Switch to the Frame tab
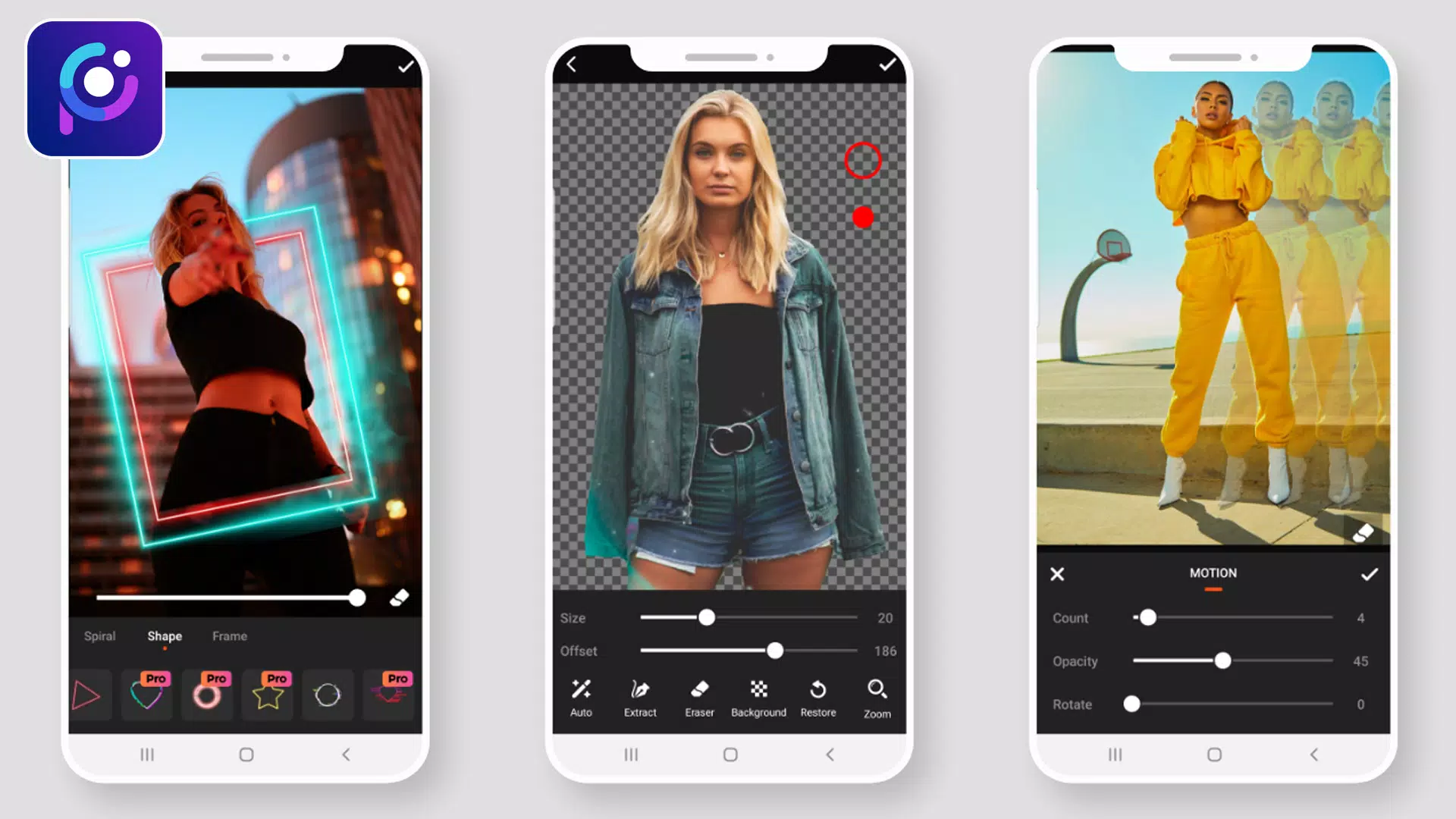The height and width of the screenshot is (819, 1456). (228, 635)
